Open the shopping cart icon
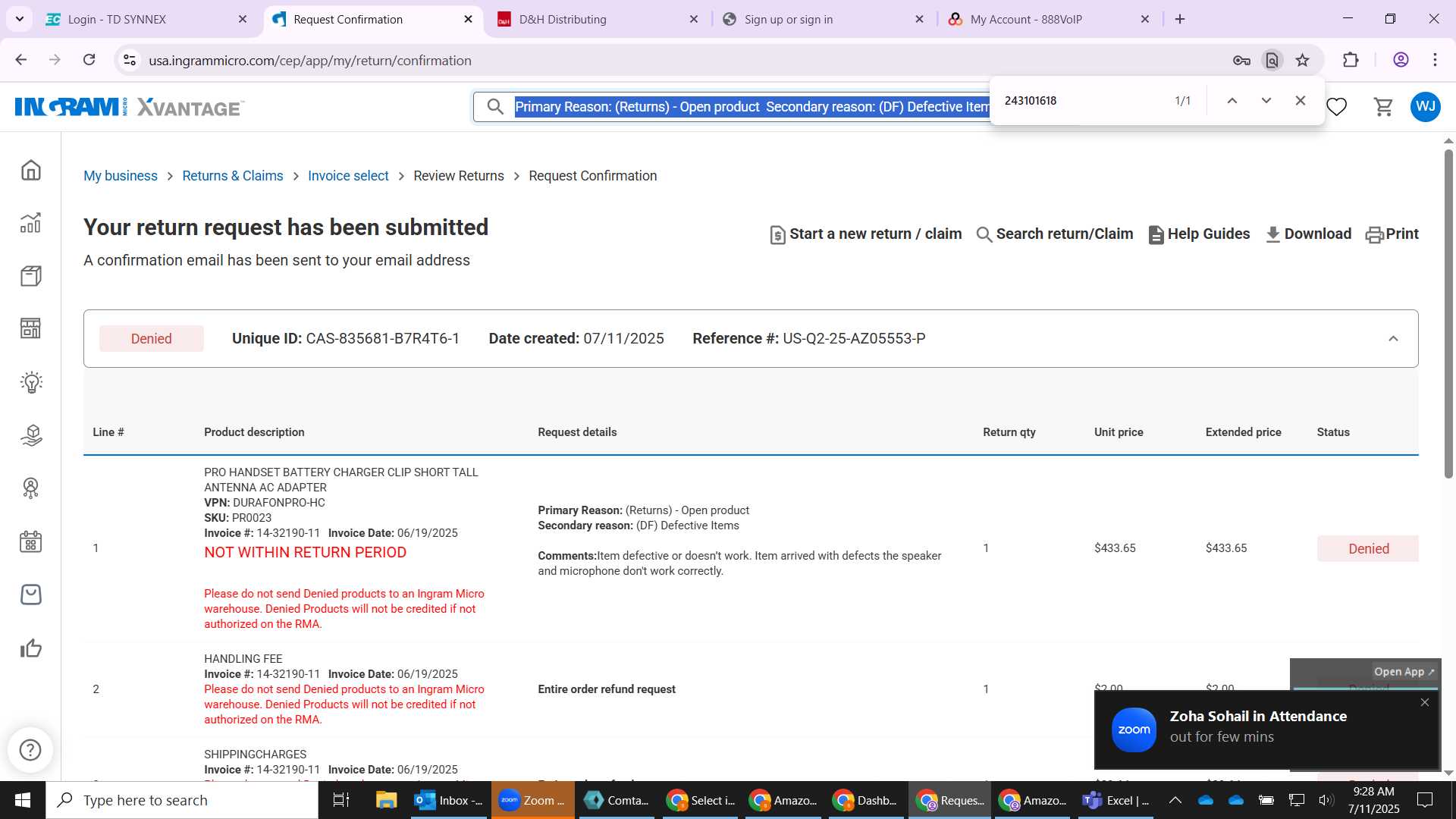1456x819 pixels. click(x=1384, y=107)
